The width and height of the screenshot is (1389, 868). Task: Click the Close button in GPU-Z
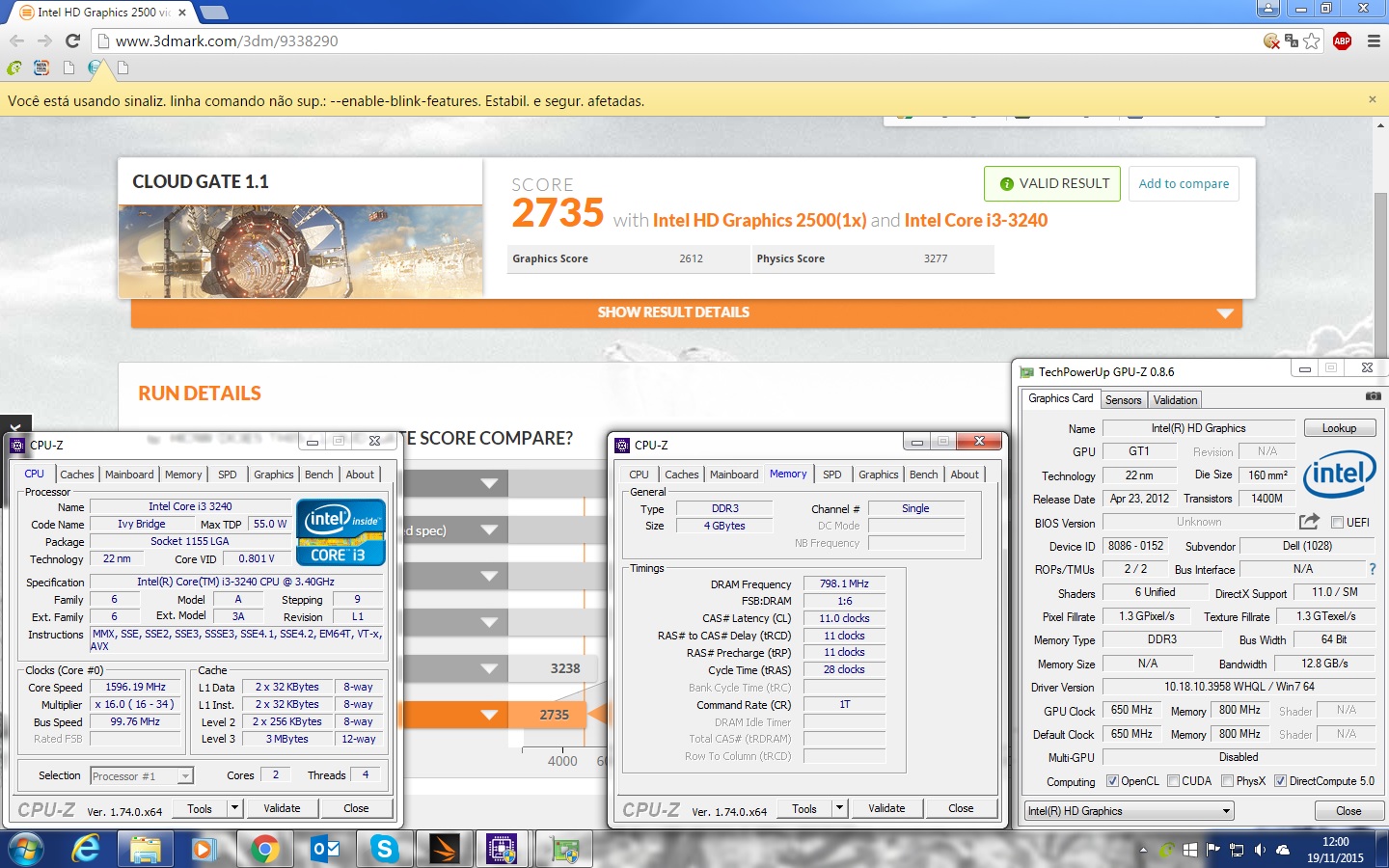(x=1348, y=811)
